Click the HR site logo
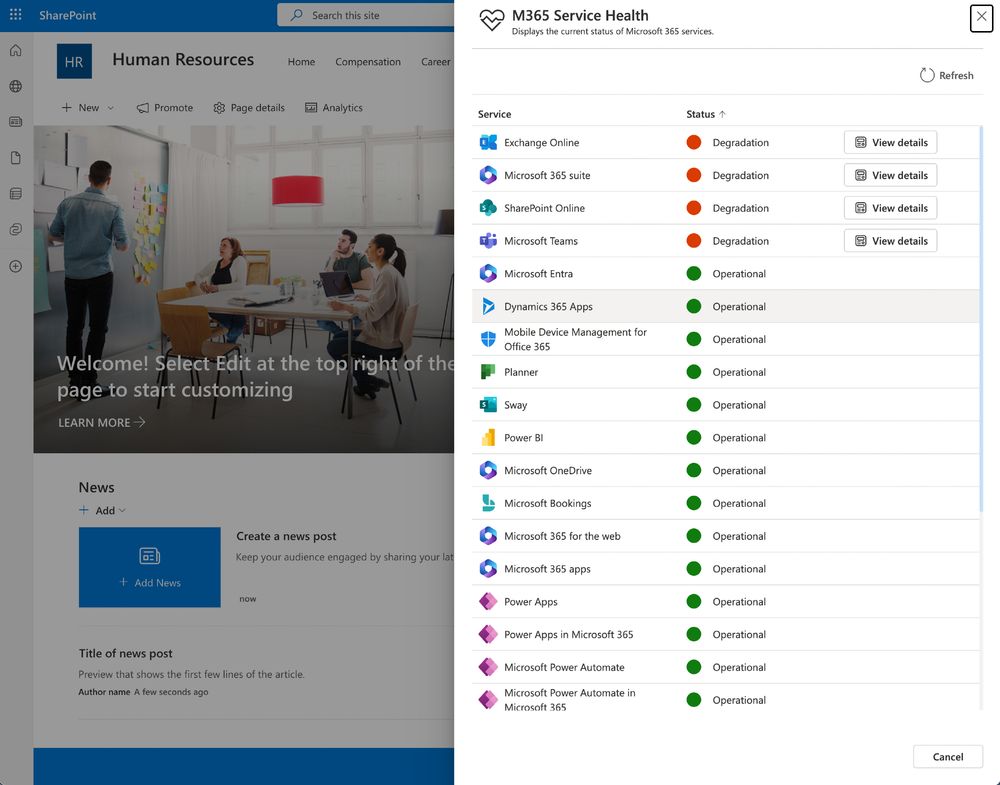 coord(74,61)
